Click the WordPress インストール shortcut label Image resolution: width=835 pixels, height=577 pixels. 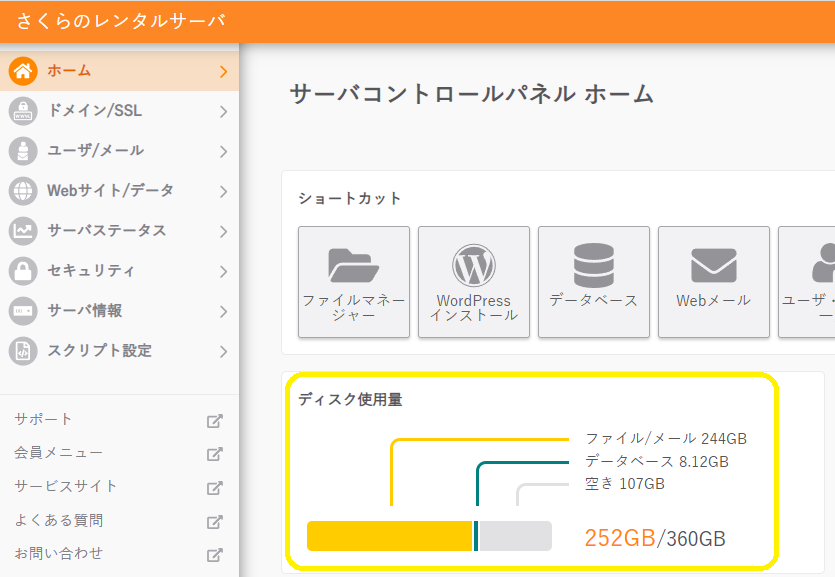(x=474, y=308)
